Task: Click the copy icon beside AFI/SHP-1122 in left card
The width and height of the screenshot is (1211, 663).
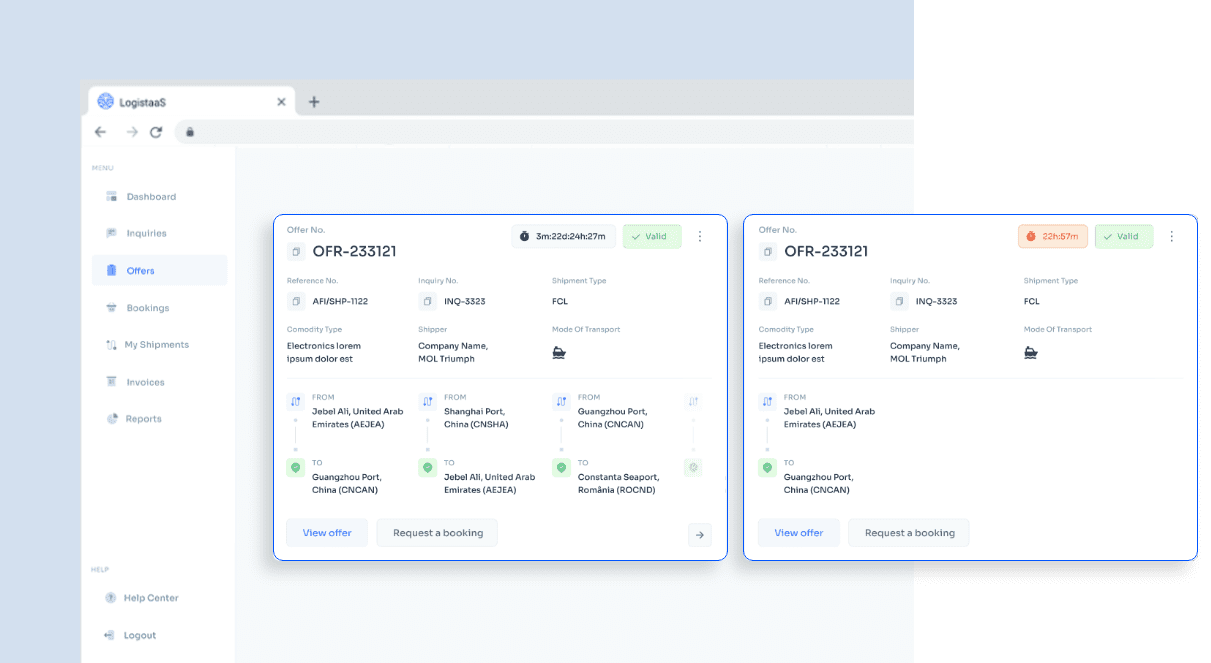Action: pos(296,301)
